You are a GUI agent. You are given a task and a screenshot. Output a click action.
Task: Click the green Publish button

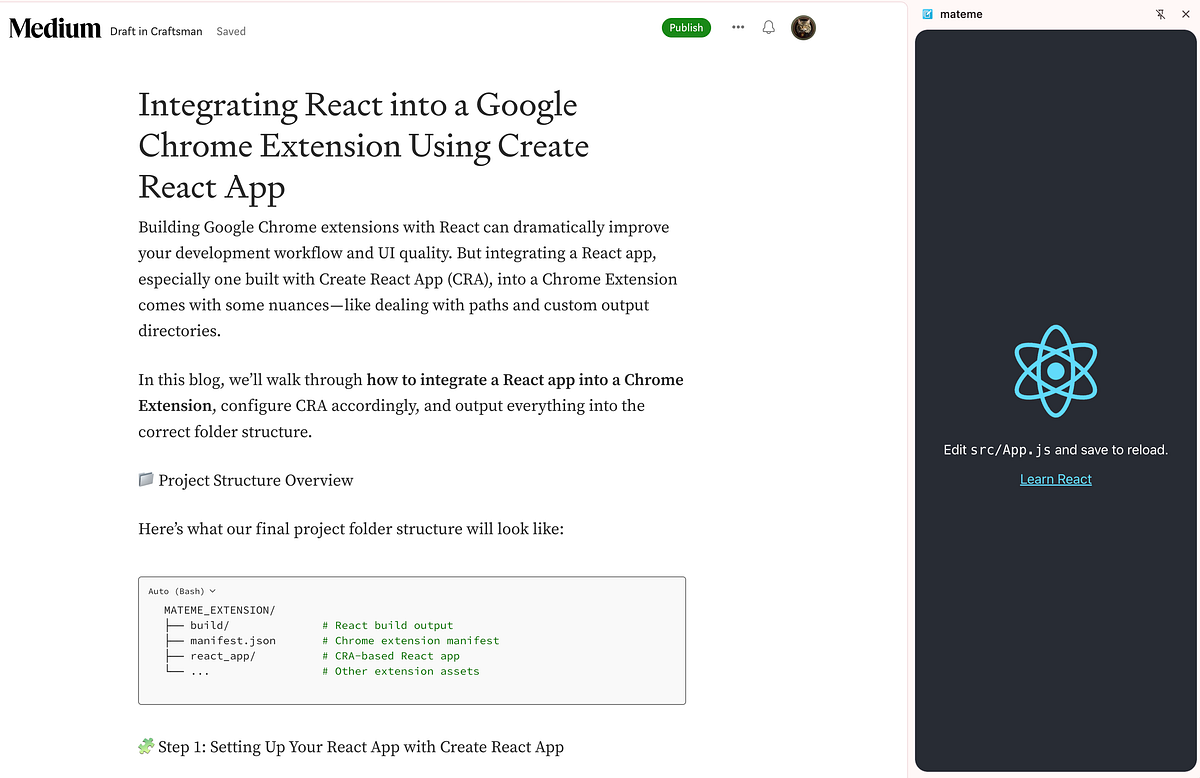pos(686,27)
